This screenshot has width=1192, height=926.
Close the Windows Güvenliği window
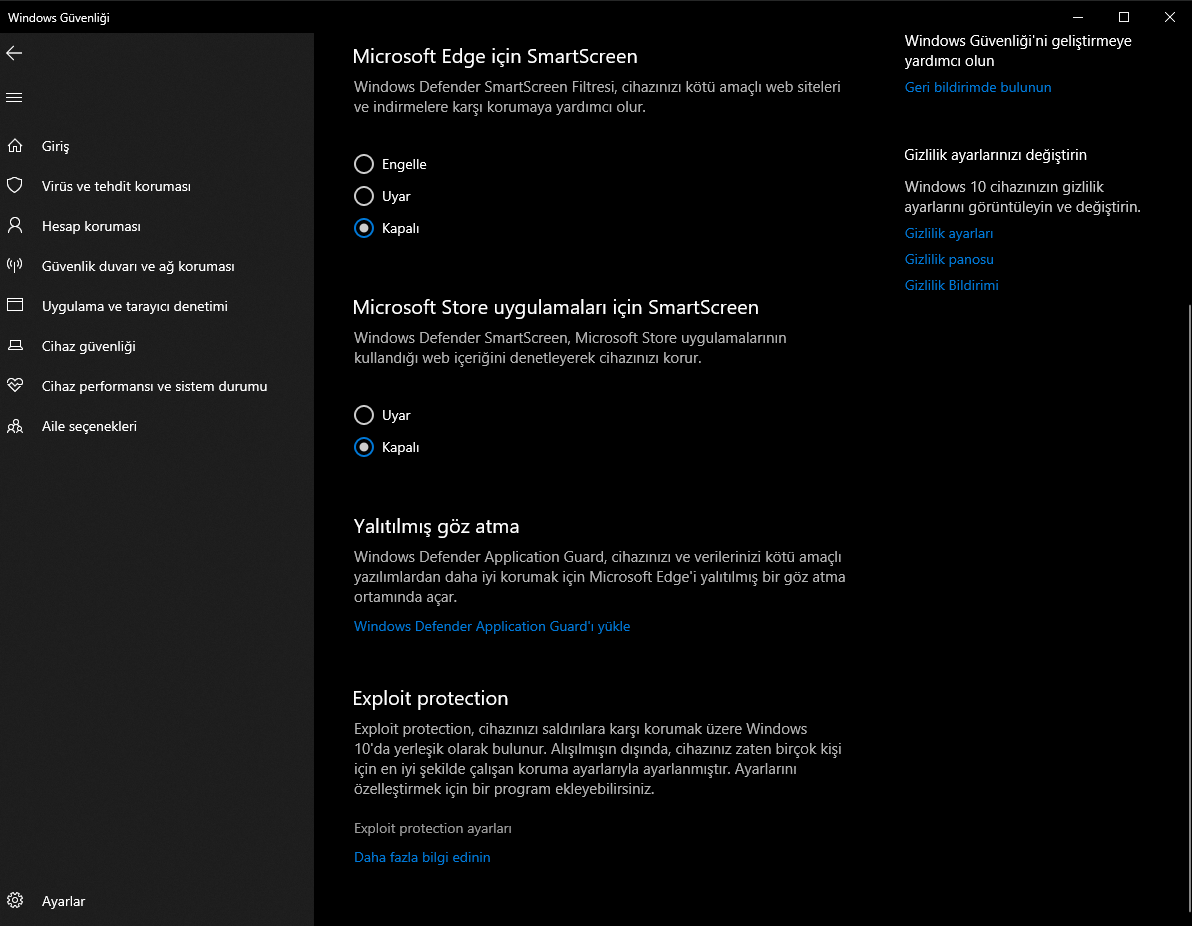(x=1169, y=17)
